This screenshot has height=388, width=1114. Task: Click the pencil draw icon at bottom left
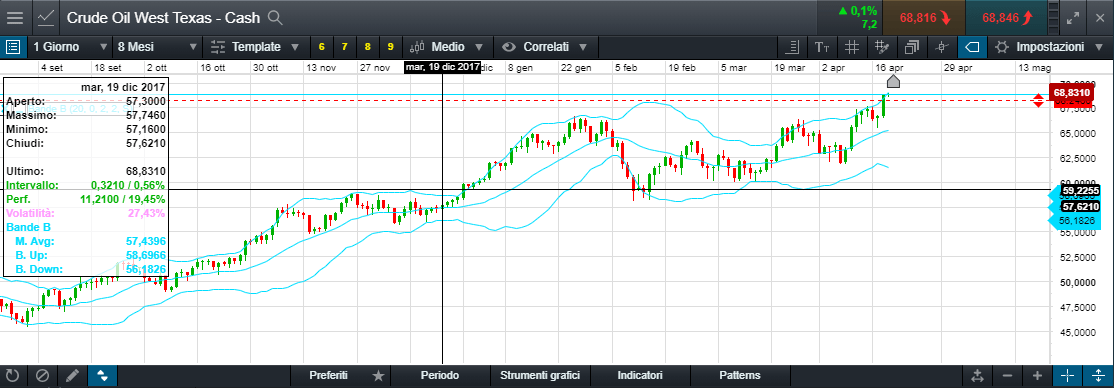pos(72,376)
